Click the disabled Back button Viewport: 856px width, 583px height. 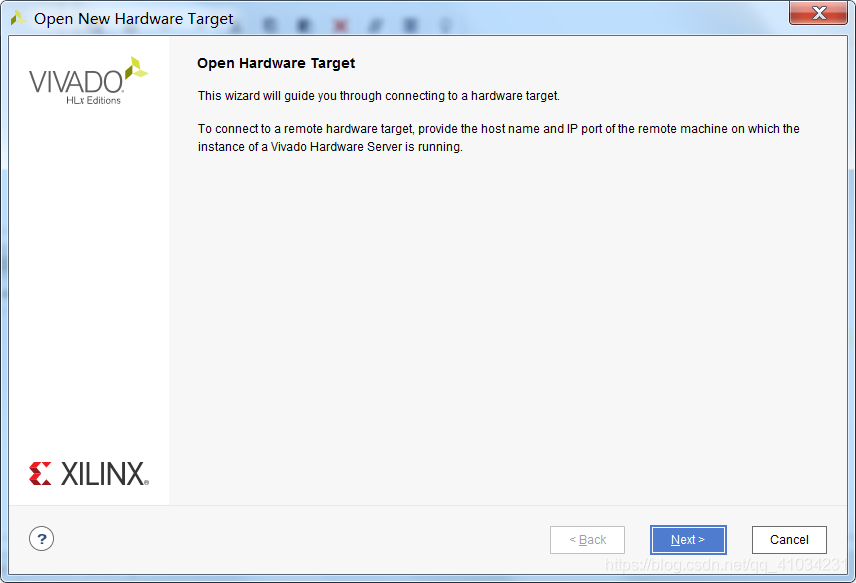(x=587, y=540)
